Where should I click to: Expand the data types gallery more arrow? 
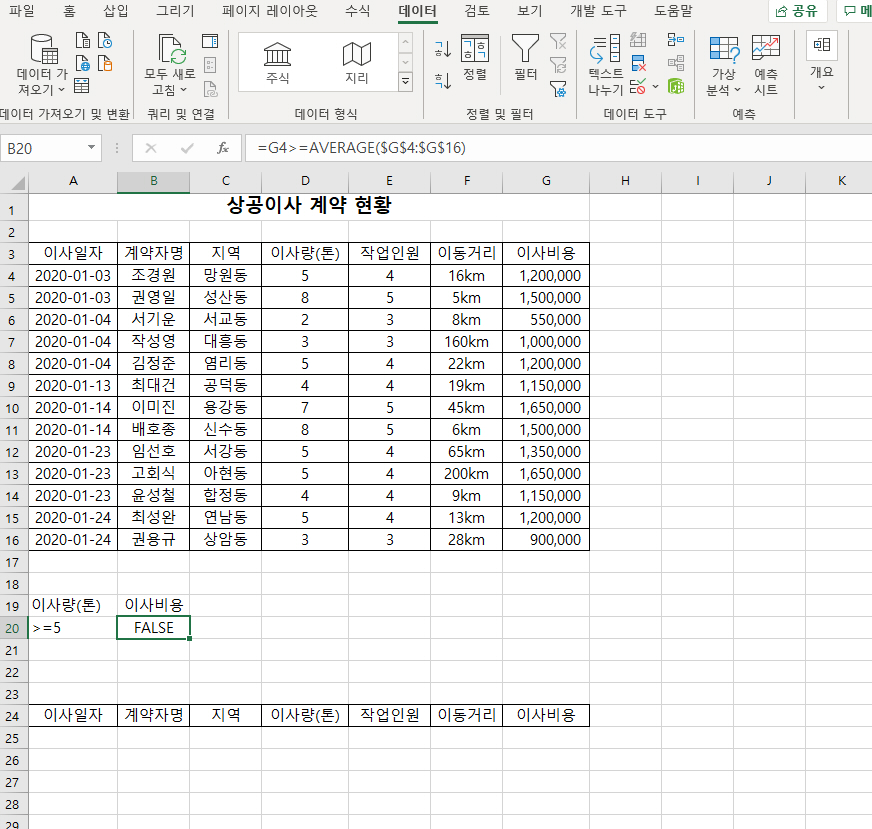[x=405, y=81]
